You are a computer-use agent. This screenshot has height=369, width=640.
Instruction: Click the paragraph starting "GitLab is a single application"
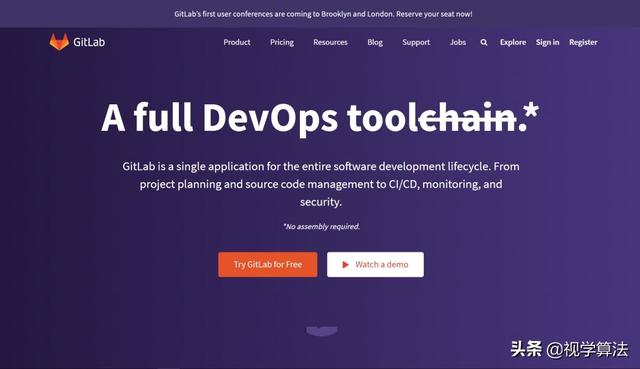(x=321, y=184)
